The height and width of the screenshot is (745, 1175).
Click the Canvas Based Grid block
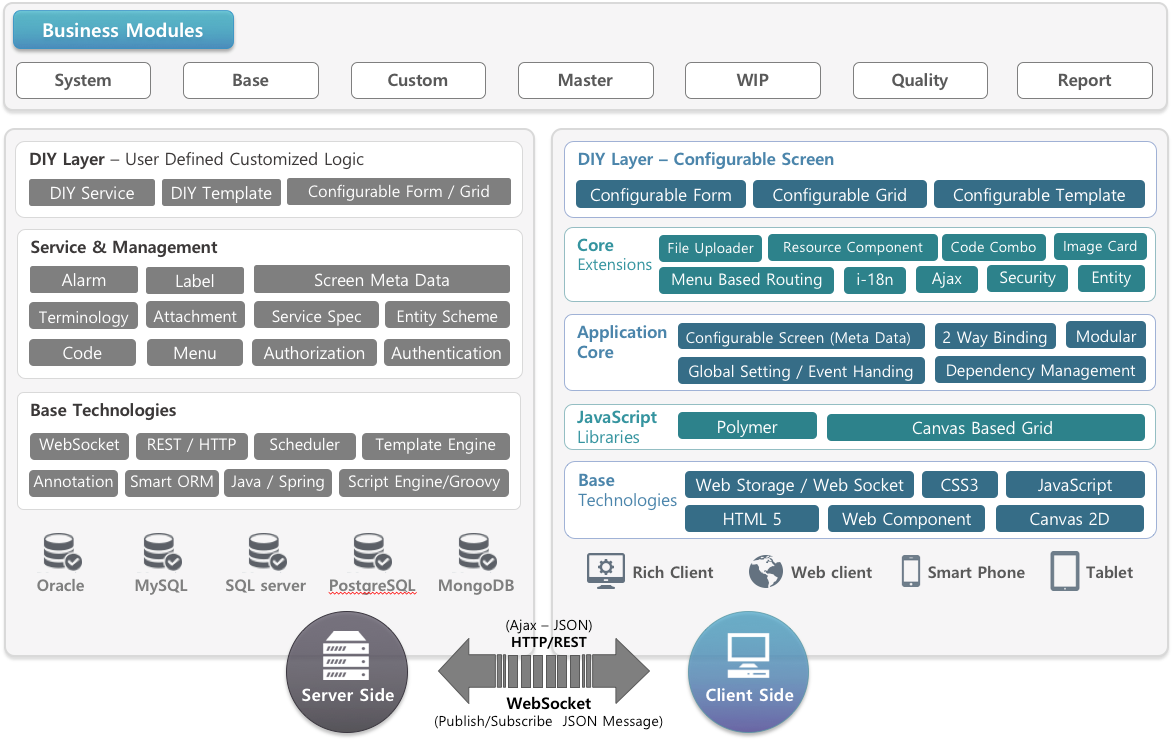[985, 428]
